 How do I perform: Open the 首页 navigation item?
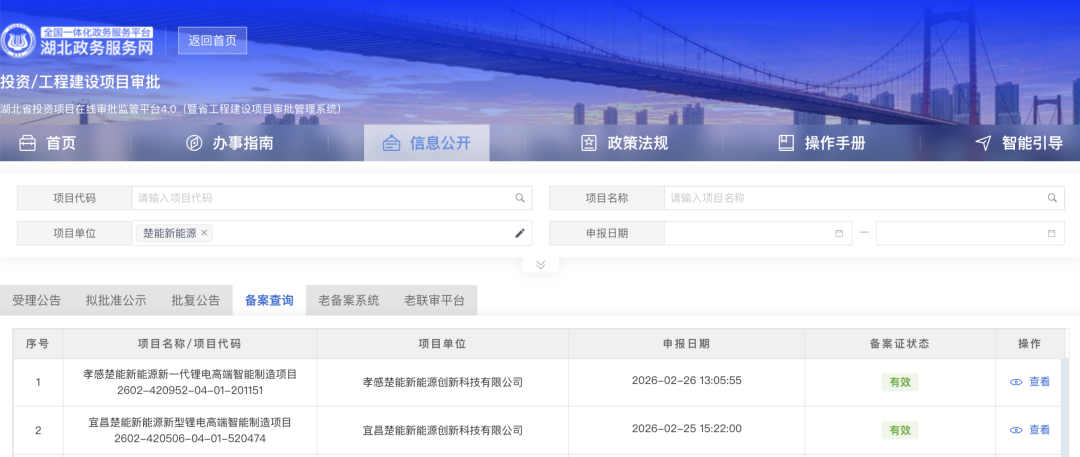pos(48,143)
